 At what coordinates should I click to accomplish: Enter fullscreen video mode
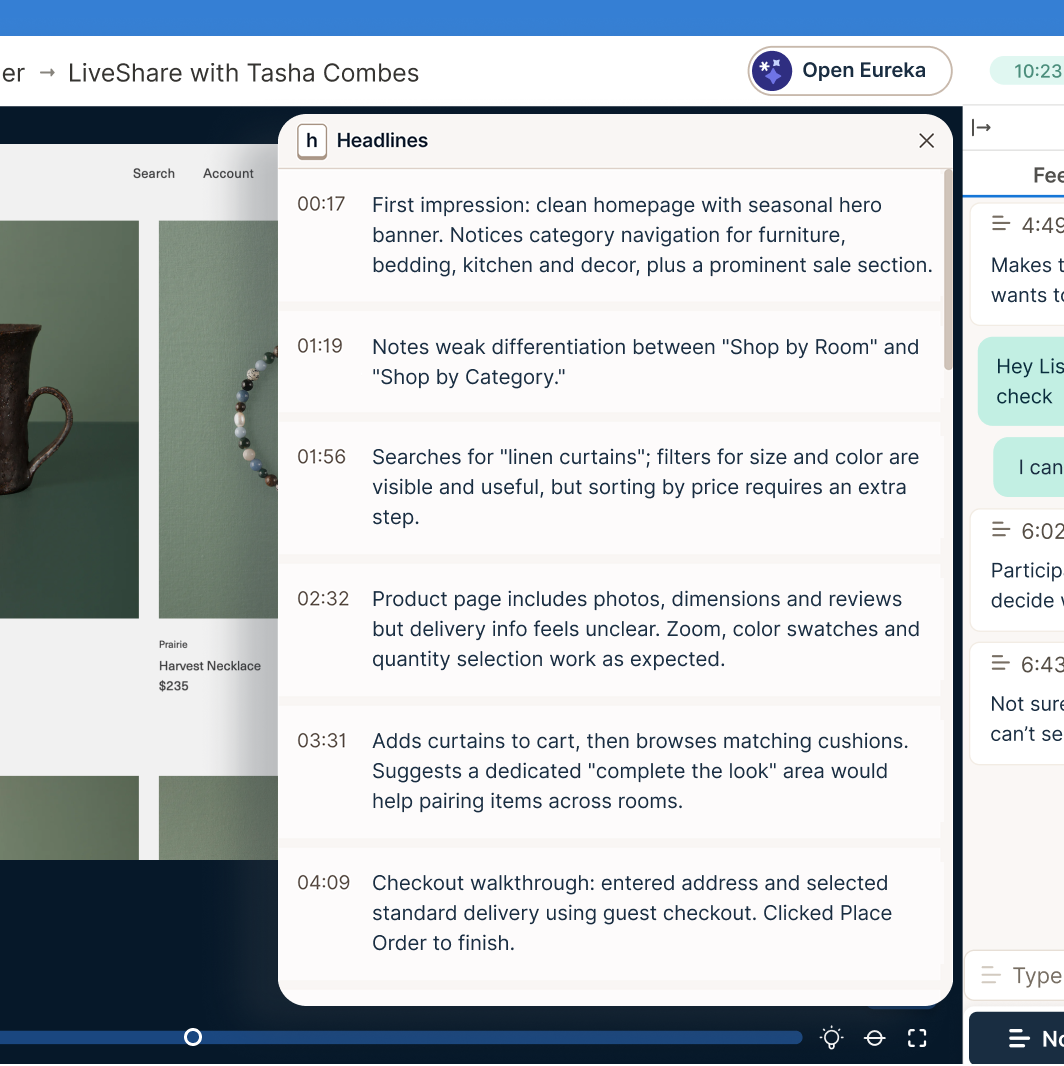coord(917,1038)
